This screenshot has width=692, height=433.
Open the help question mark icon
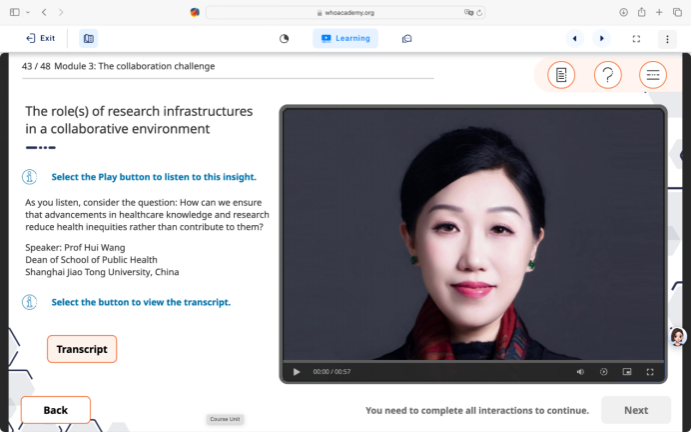coord(607,75)
